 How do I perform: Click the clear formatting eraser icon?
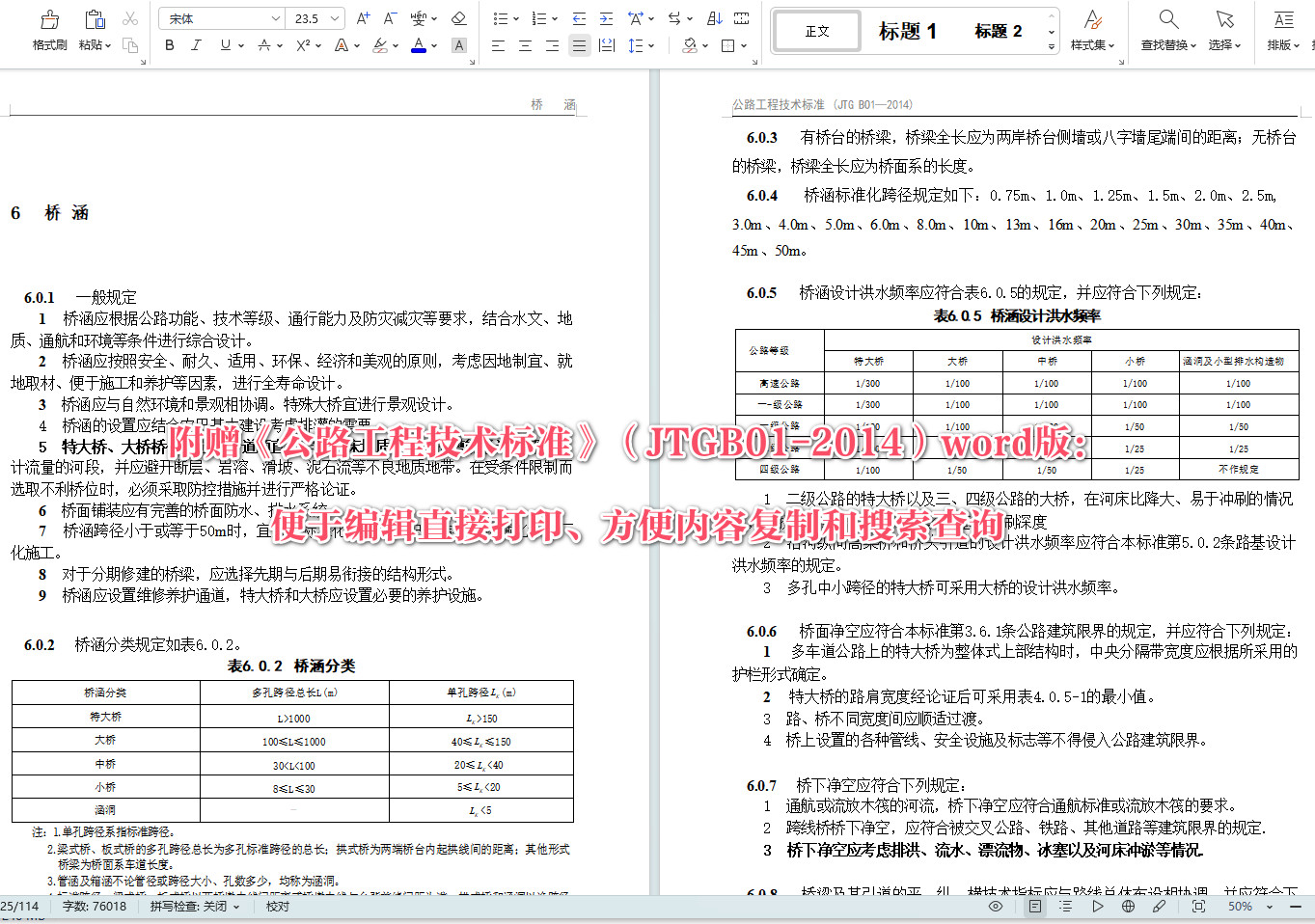click(459, 19)
